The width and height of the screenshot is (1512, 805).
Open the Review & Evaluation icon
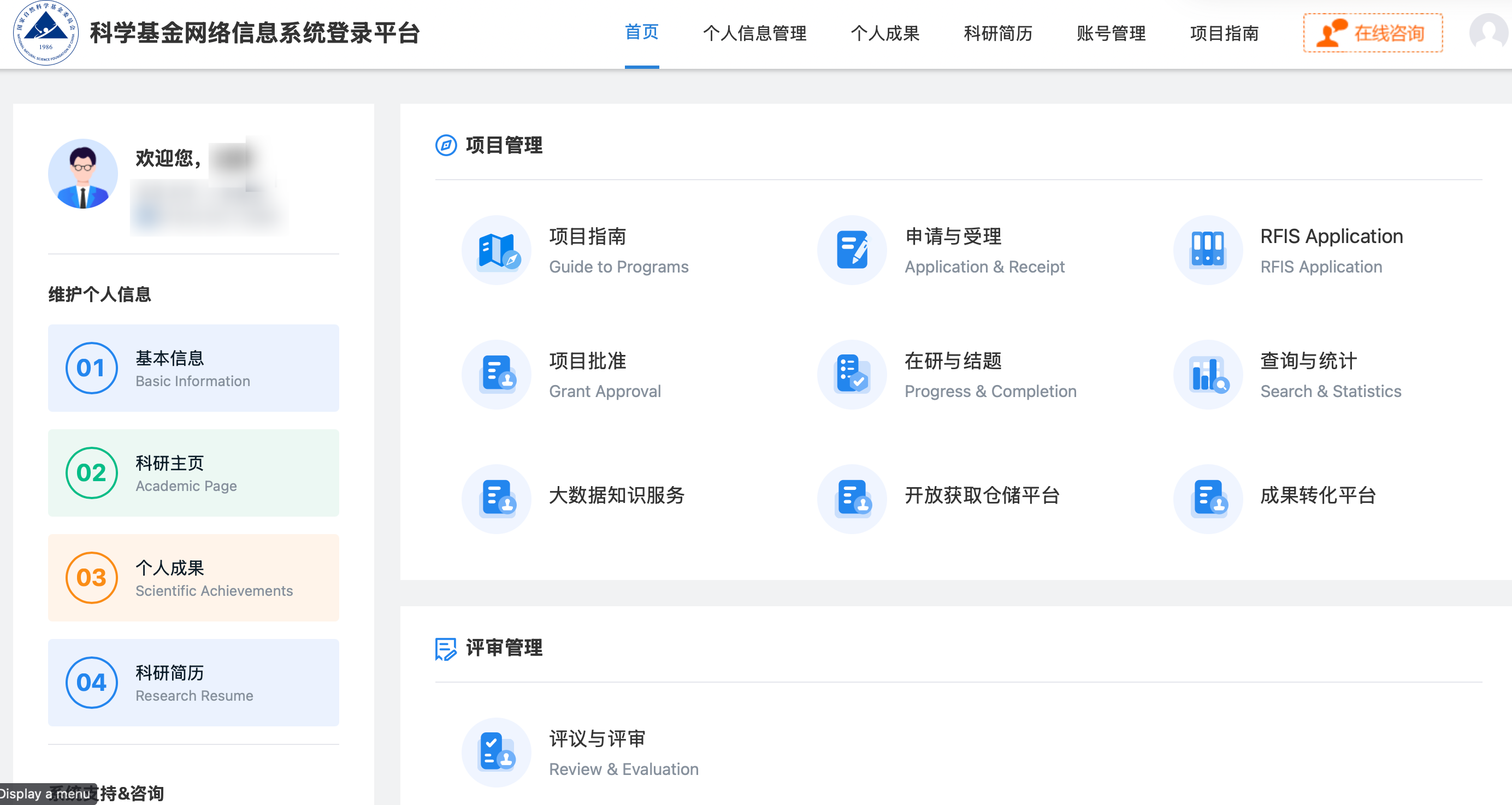[497, 753]
